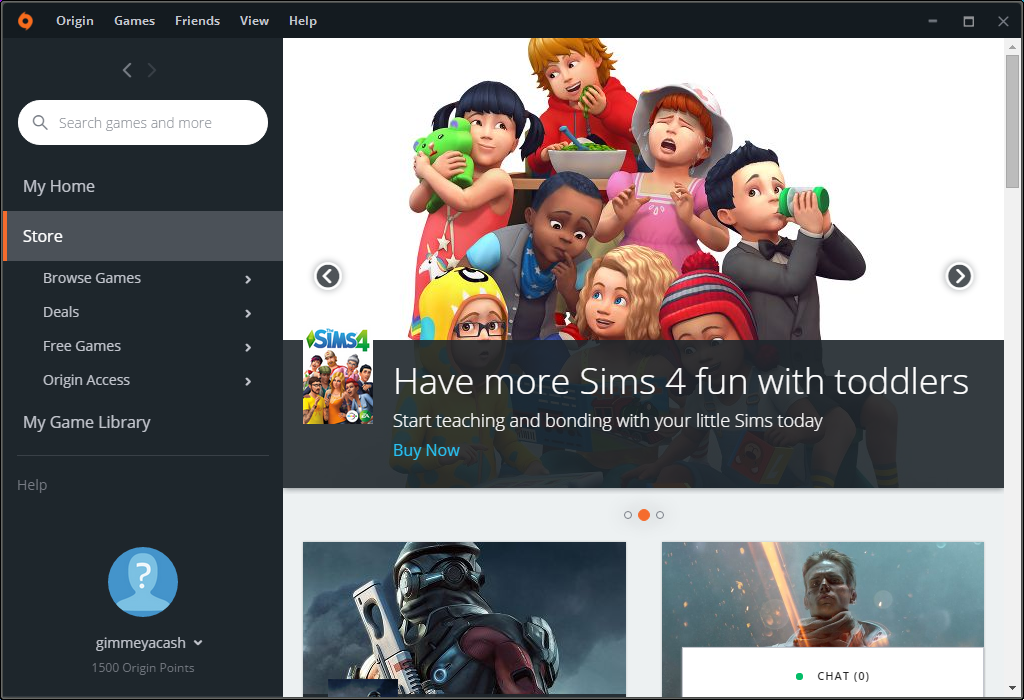Select the third carousel dot
This screenshot has height=700, width=1024.
click(x=660, y=515)
